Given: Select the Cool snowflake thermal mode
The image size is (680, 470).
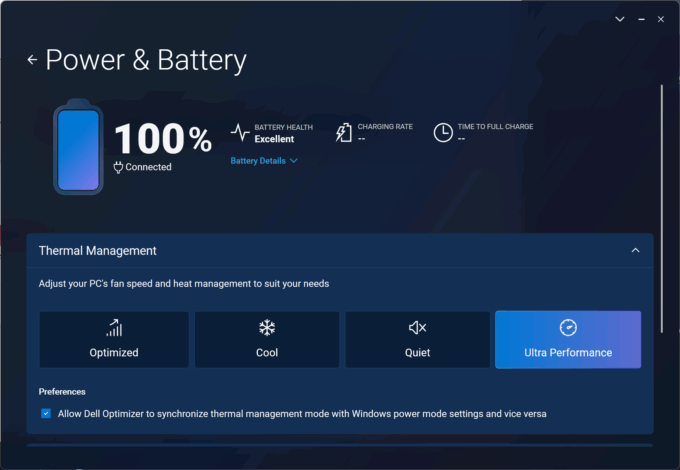Looking at the screenshot, I should click(266, 339).
